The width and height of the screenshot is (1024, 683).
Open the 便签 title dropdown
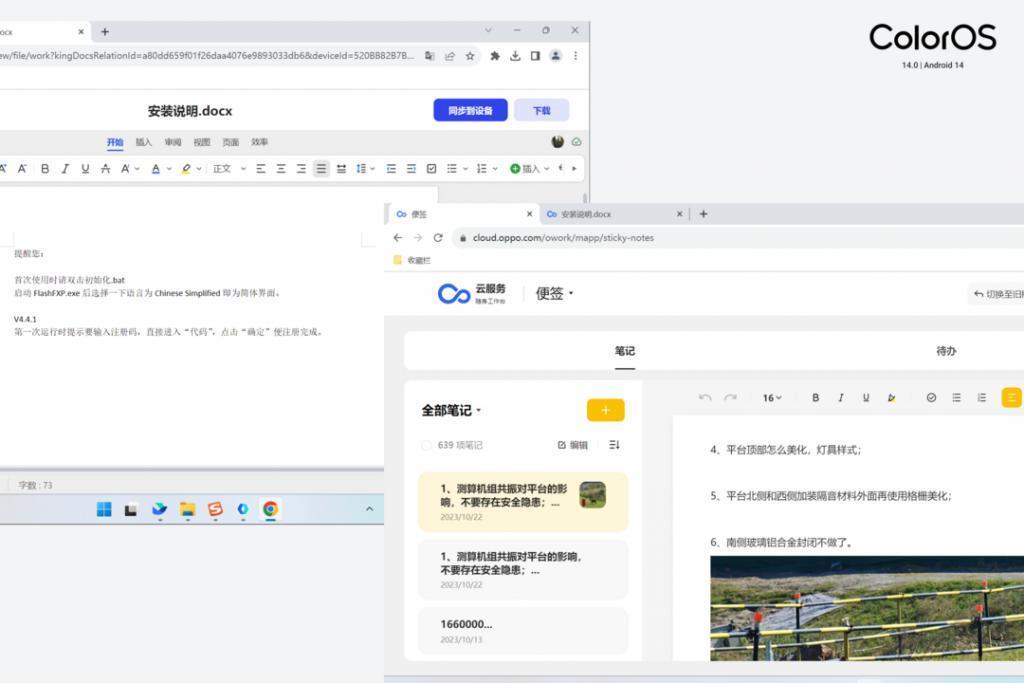[555, 292]
